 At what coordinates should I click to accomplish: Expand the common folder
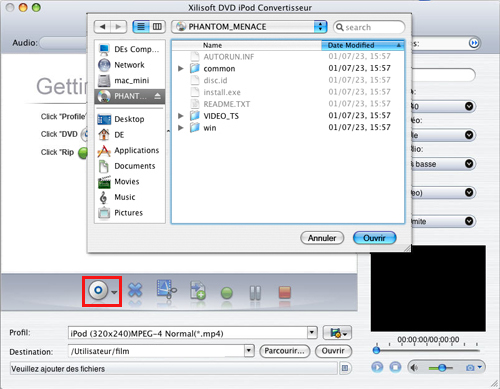click(x=181, y=68)
